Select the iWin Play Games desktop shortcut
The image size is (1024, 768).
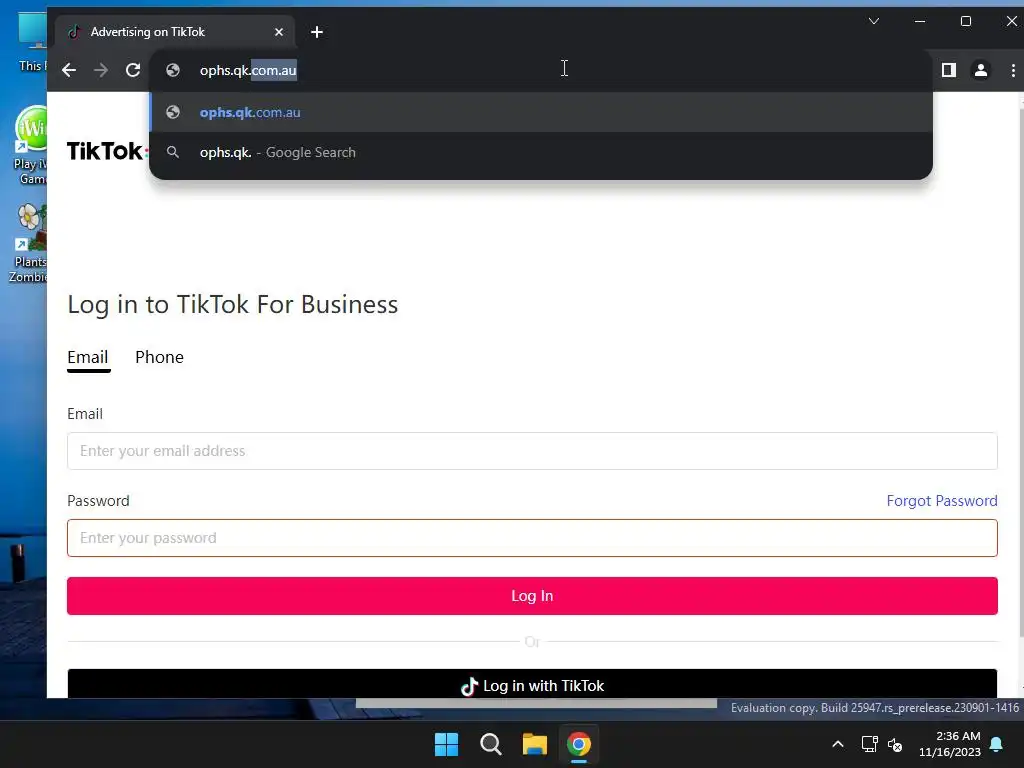tap(30, 145)
